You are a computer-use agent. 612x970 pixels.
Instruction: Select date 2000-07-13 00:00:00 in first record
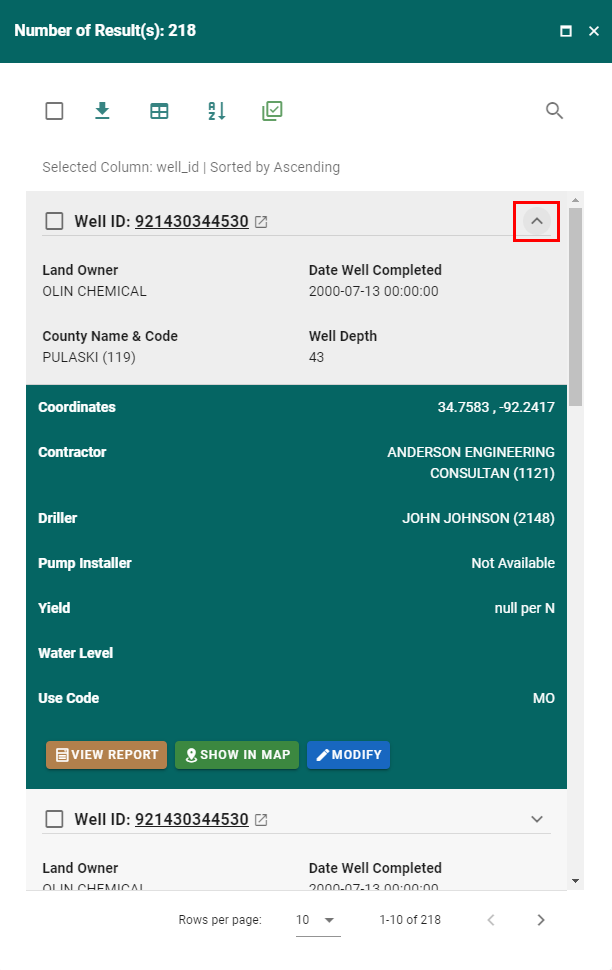374,291
